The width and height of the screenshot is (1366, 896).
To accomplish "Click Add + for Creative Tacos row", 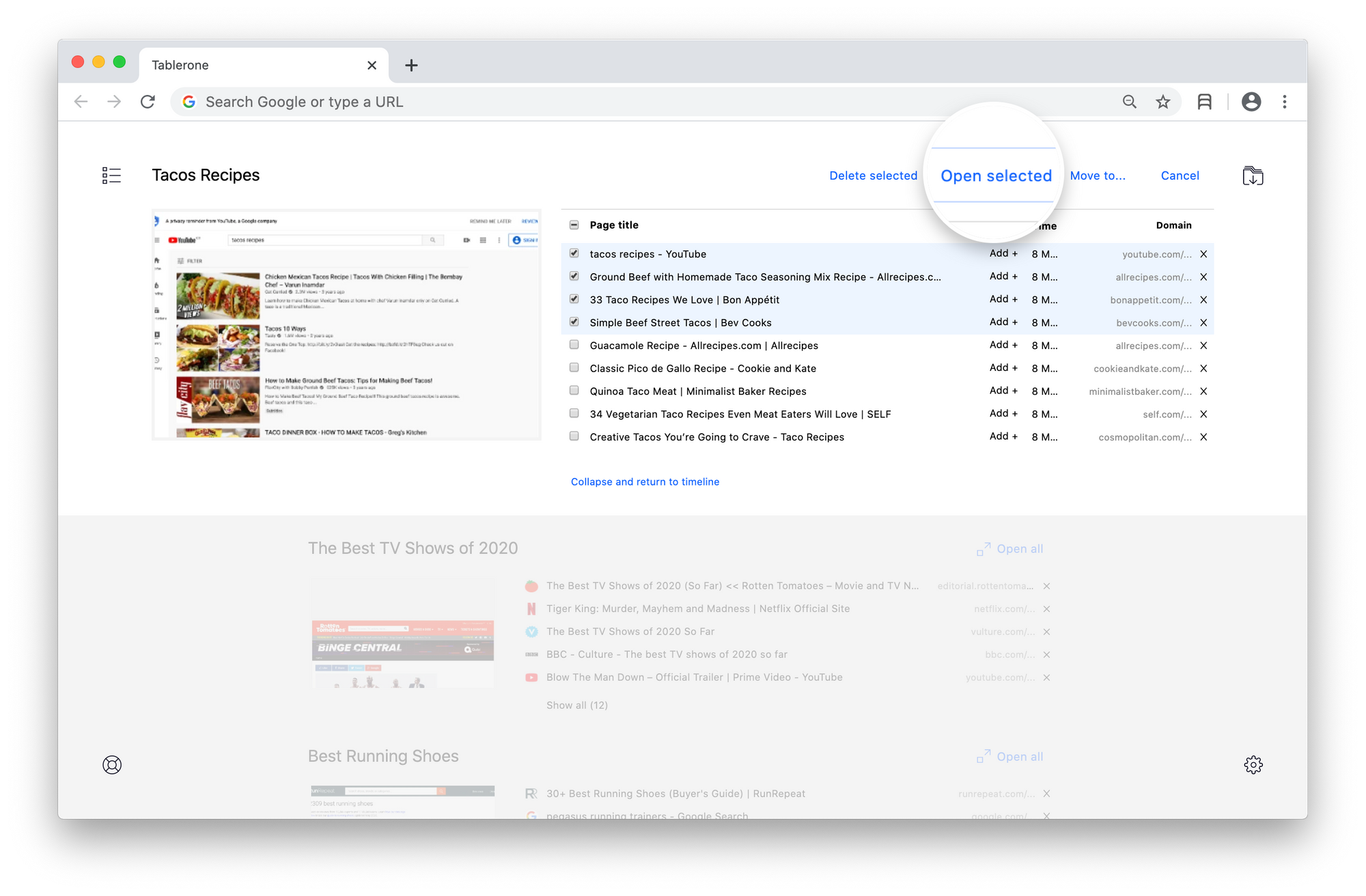I will click(1003, 436).
